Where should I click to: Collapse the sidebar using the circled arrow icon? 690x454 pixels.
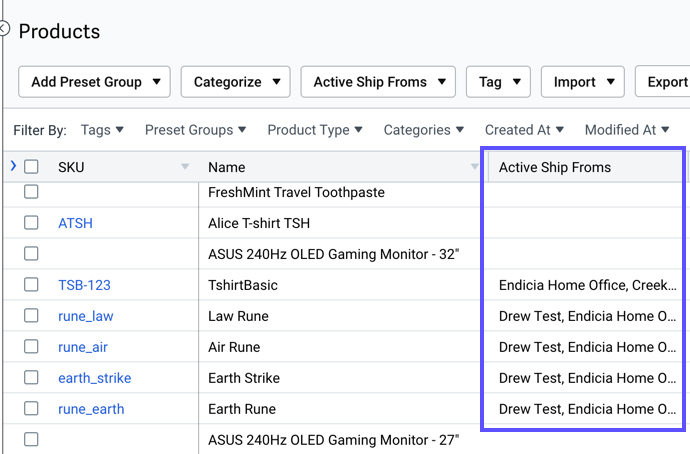[4, 29]
